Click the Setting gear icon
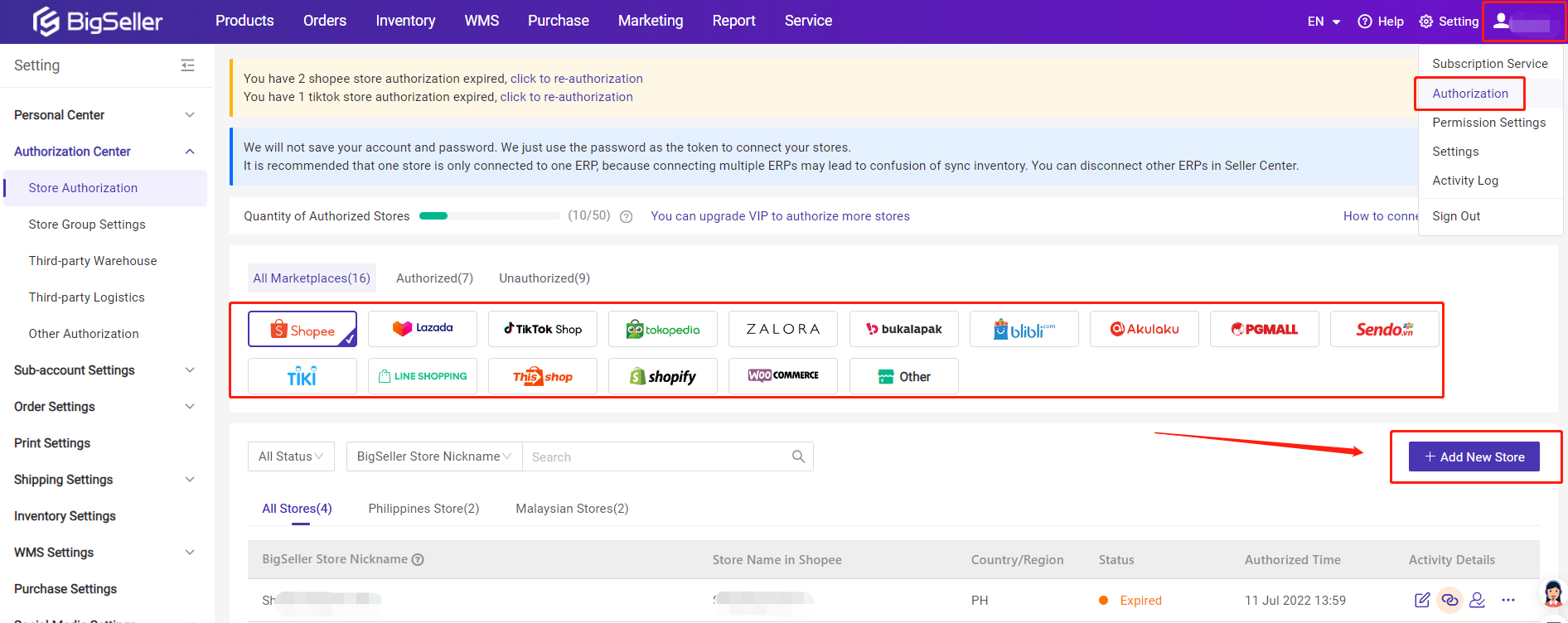This screenshot has height=623, width=1568. [1426, 22]
